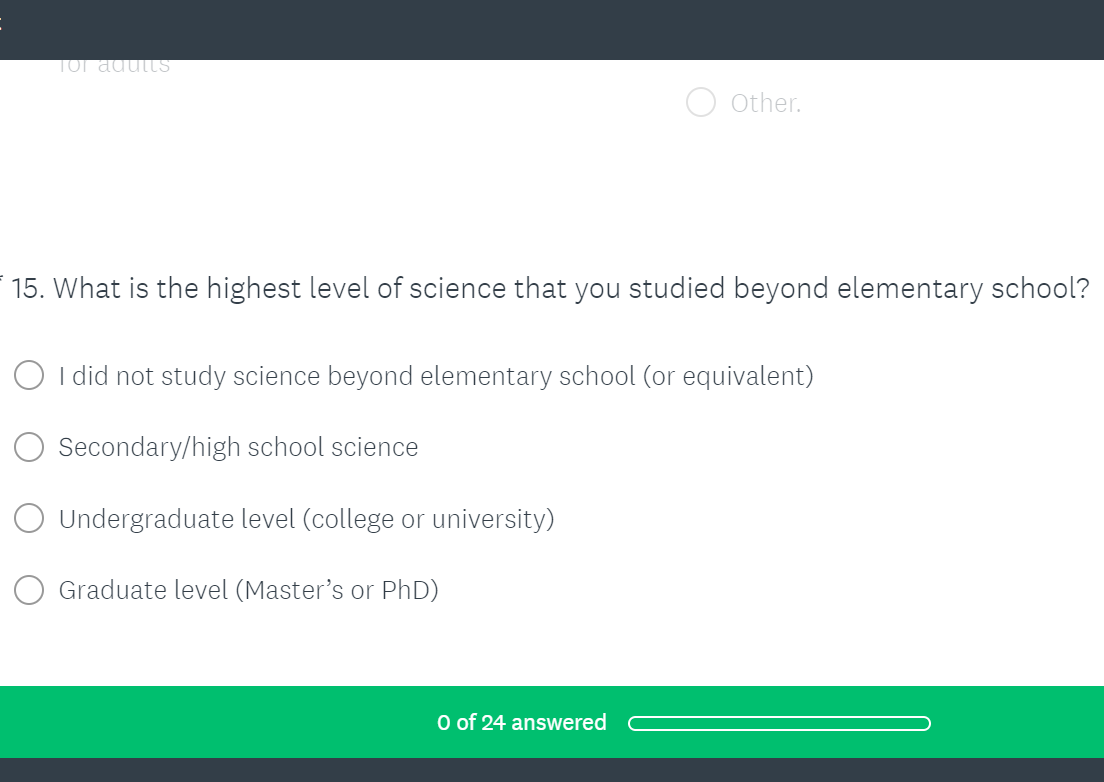Click 'Undergraduate level (college or university)' label text
1104x782 pixels.
pyautogui.click(x=306, y=519)
